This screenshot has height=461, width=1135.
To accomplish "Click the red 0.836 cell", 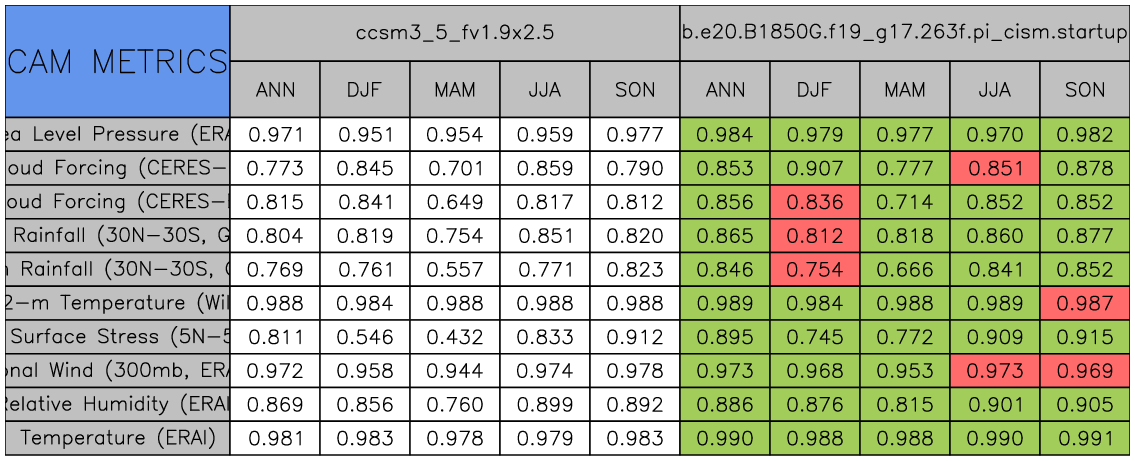I will 814,202.
